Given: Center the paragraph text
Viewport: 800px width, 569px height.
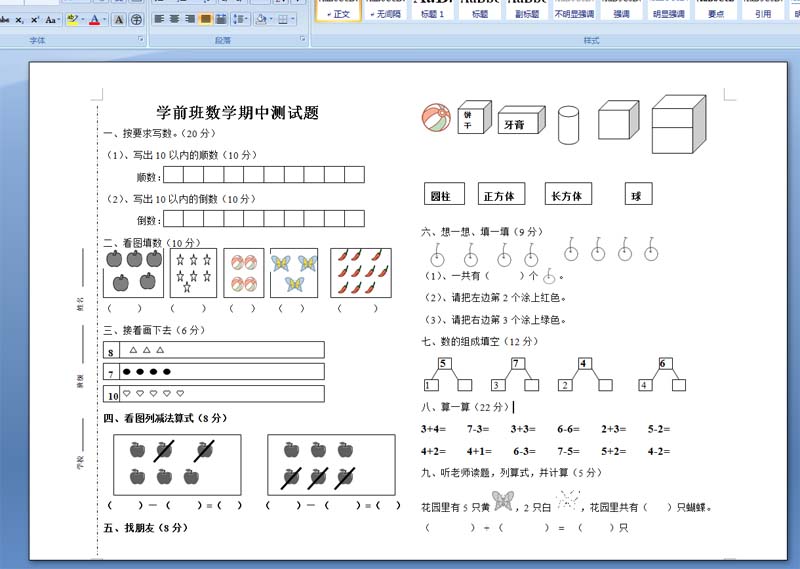Looking at the screenshot, I should pos(174,19).
